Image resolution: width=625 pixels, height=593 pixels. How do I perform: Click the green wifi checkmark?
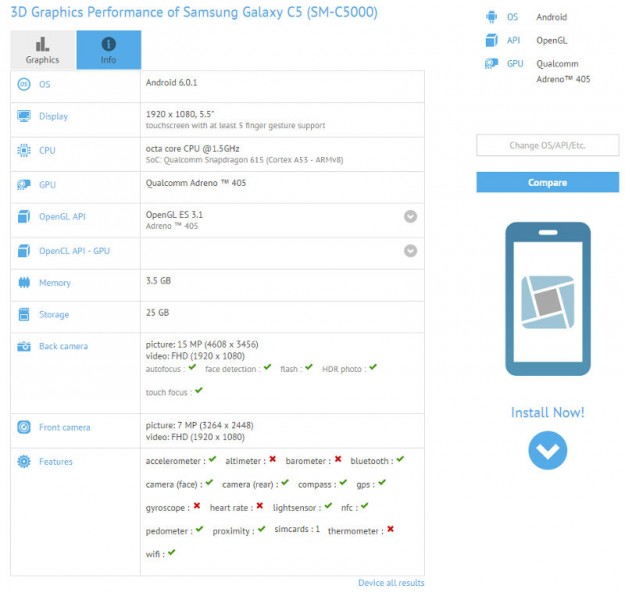(x=172, y=552)
